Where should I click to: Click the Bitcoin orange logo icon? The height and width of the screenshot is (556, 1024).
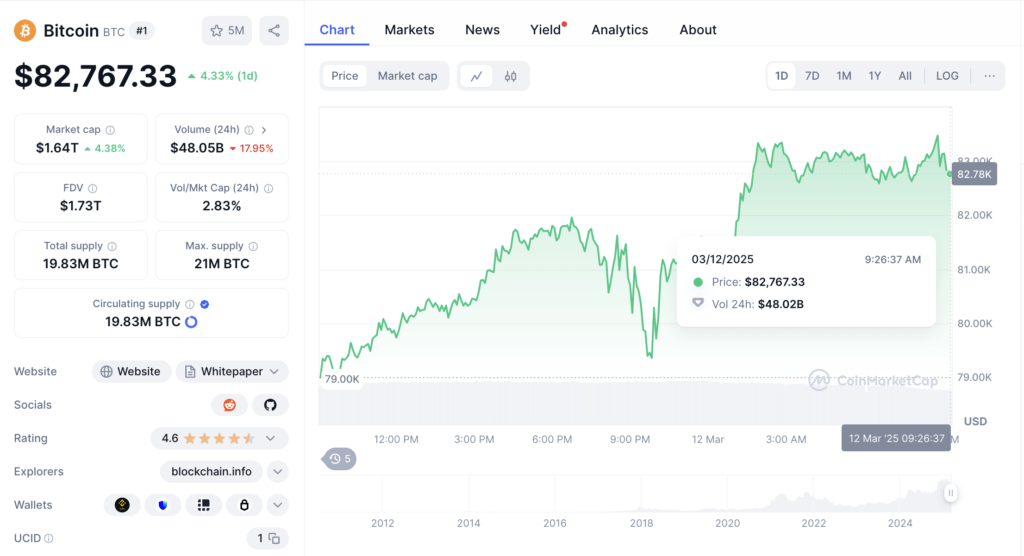(x=25, y=30)
